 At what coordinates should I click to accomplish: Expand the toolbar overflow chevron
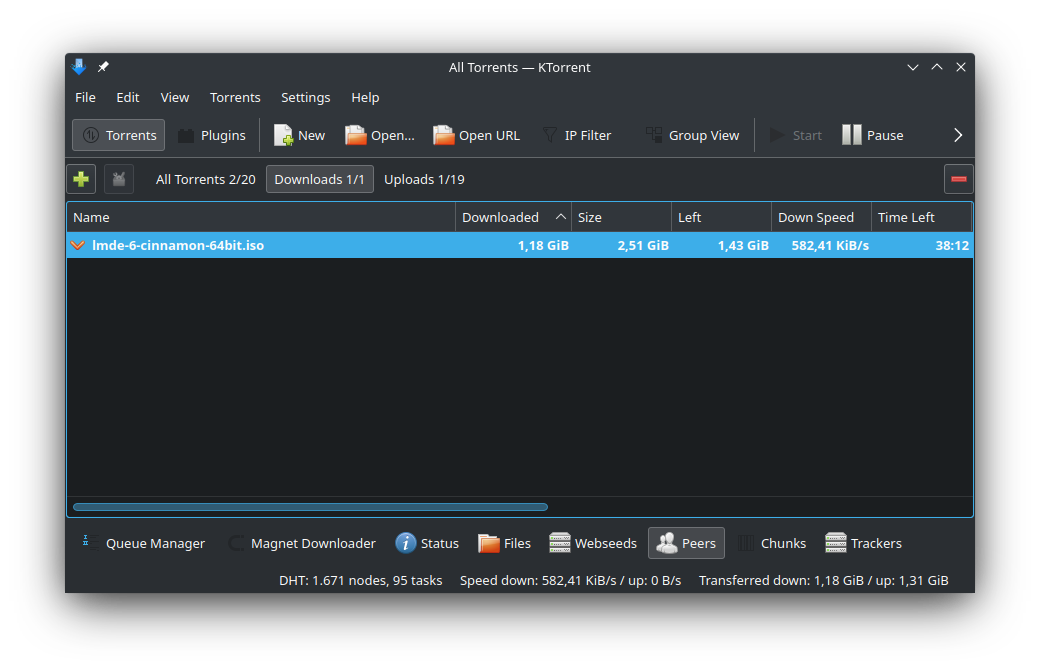point(958,135)
